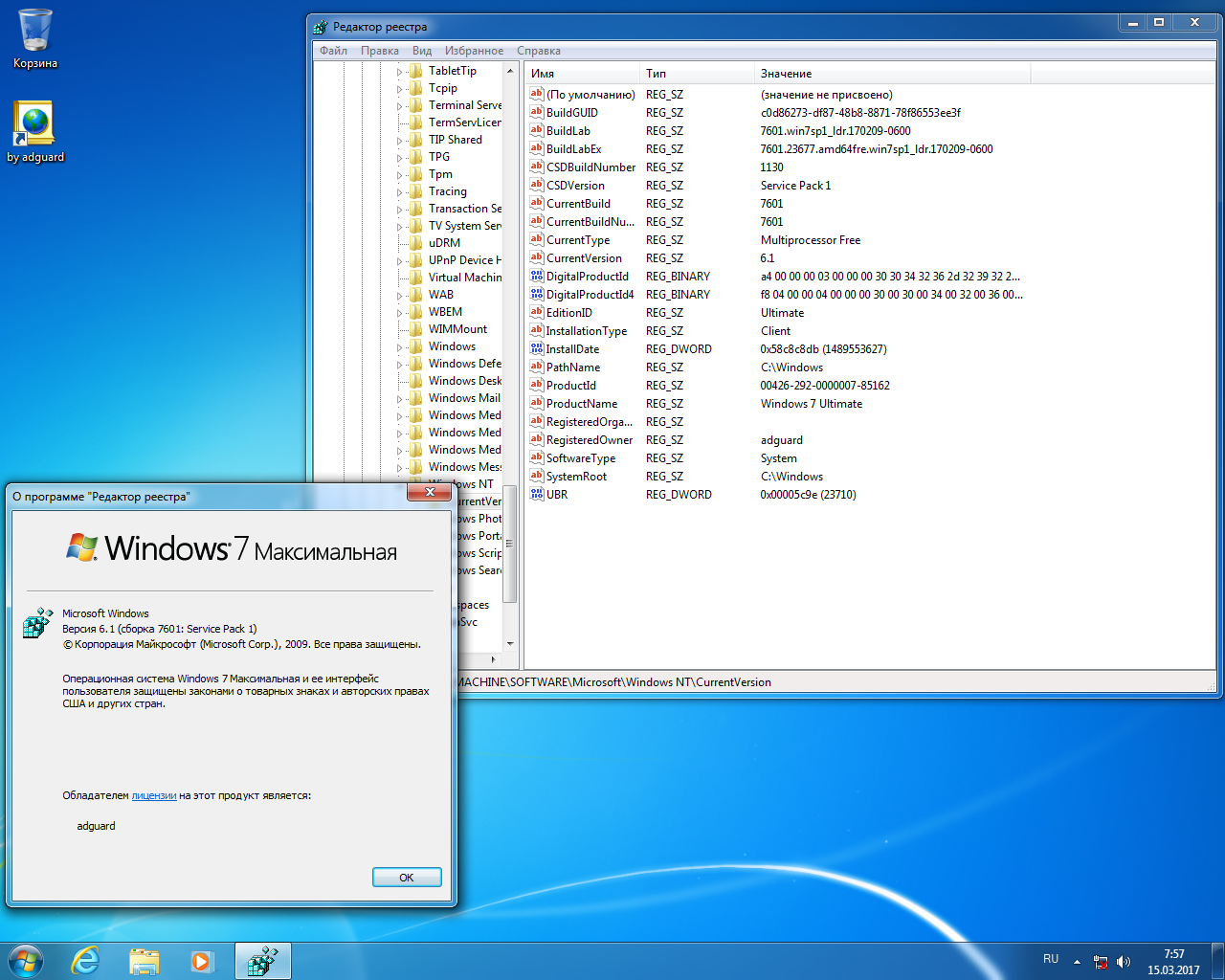Viewport: 1225px width, 980px height.
Task: Click the string icon beside BuildLabEx
Action: [537, 148]
